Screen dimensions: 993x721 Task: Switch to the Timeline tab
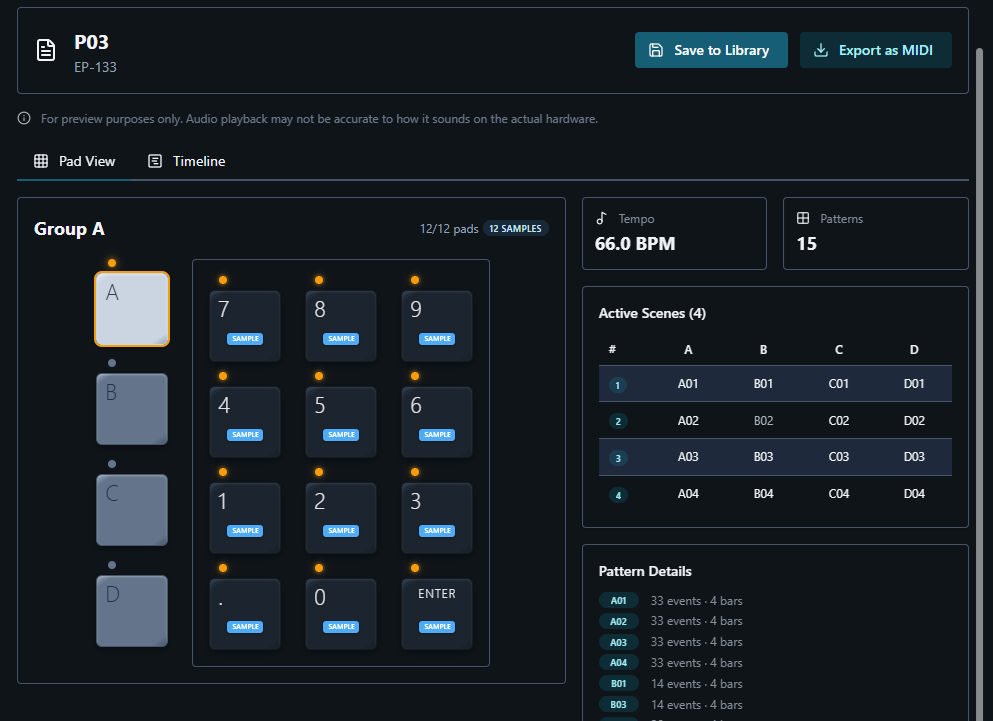pos(187,161)
